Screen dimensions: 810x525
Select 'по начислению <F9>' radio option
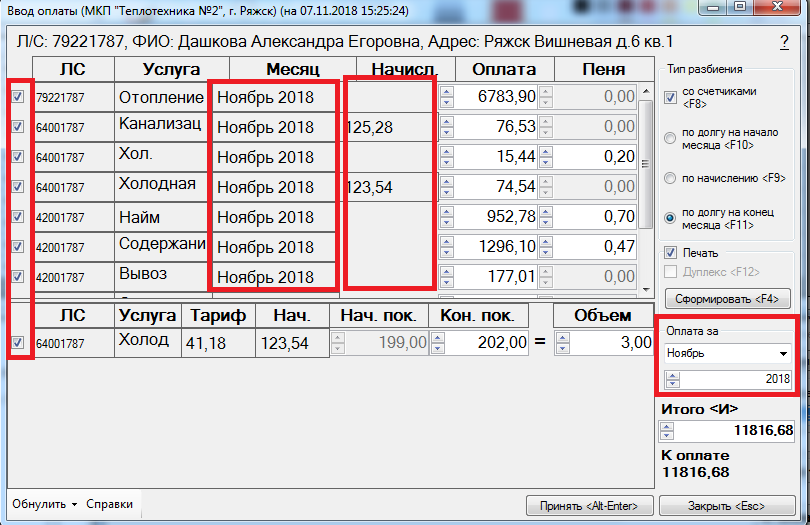pos(672,178)
